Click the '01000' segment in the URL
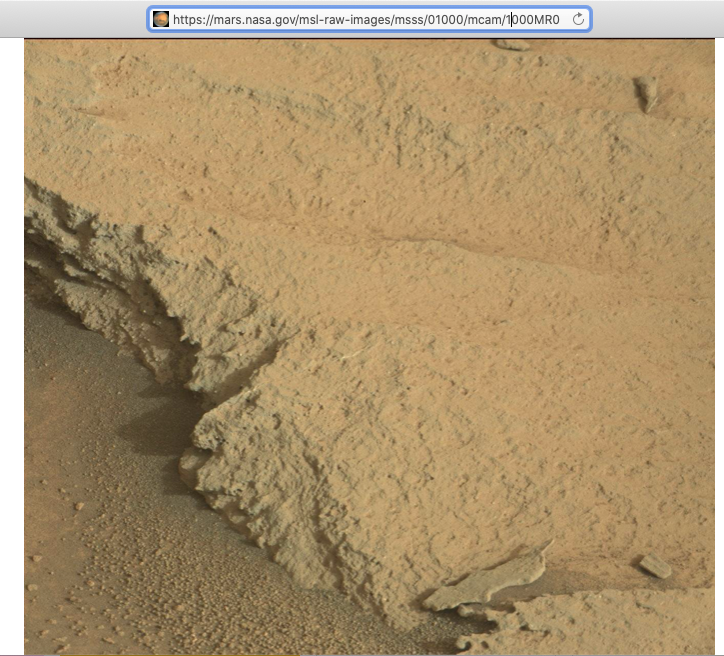The width and height of the screenshot is (724, 656). tap(443, 19)
